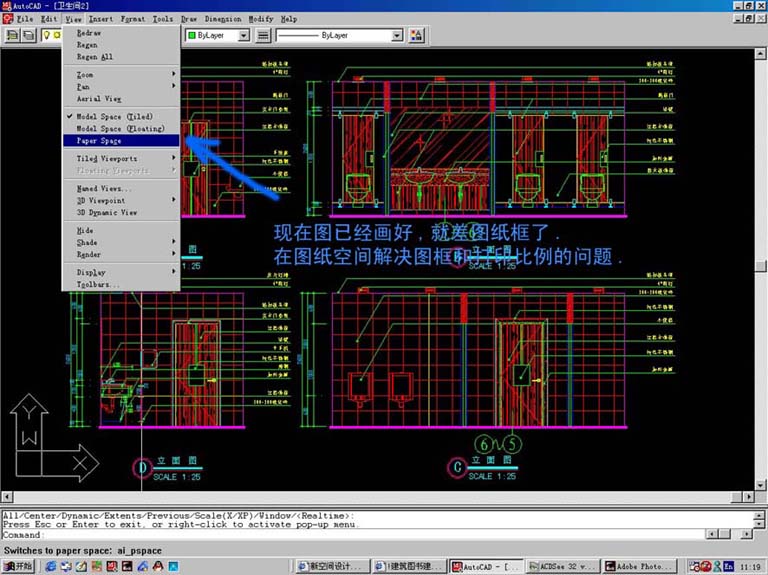Click the layer lightbulb on/off icon

[46, 35]
